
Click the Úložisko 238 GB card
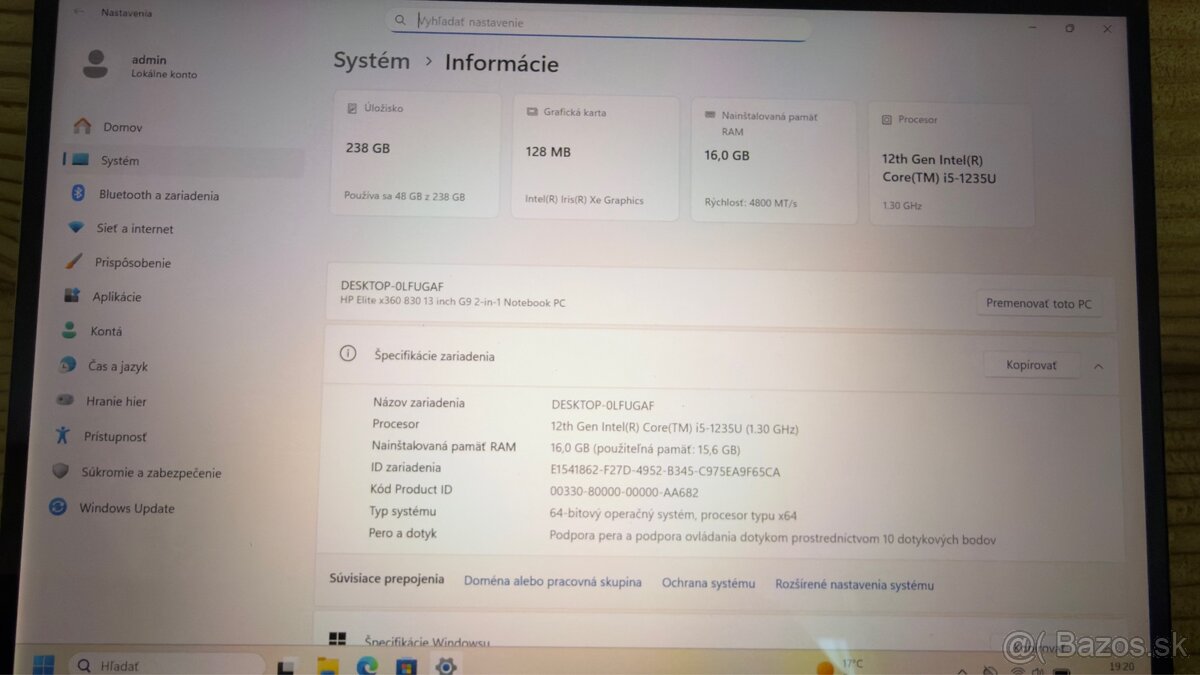[x=415, y=155]
